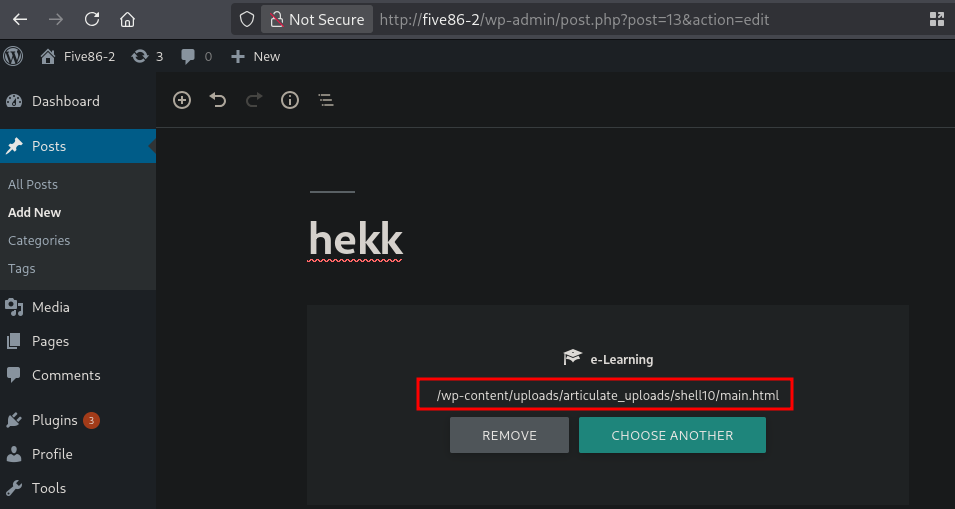Undo the last edit
This screenshot has width=955, height=509.
[217, 100]
